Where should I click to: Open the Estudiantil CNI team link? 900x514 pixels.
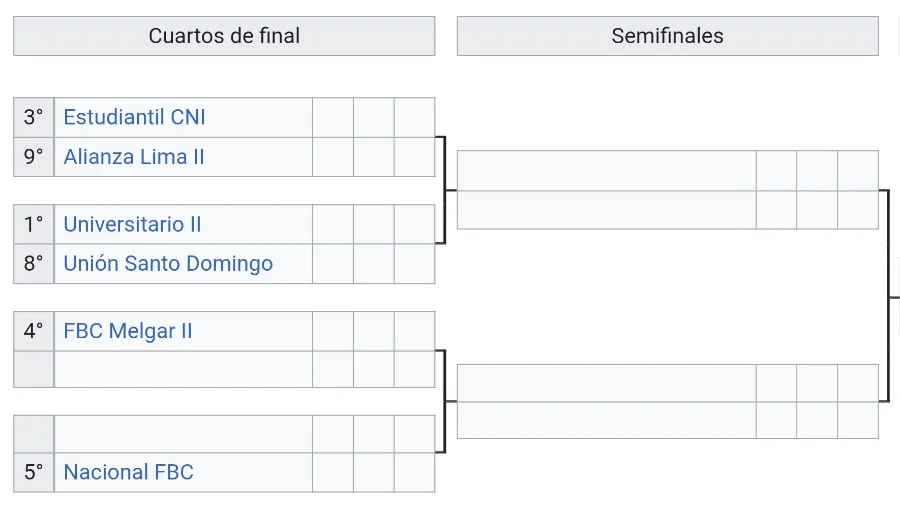coord(134,117)
